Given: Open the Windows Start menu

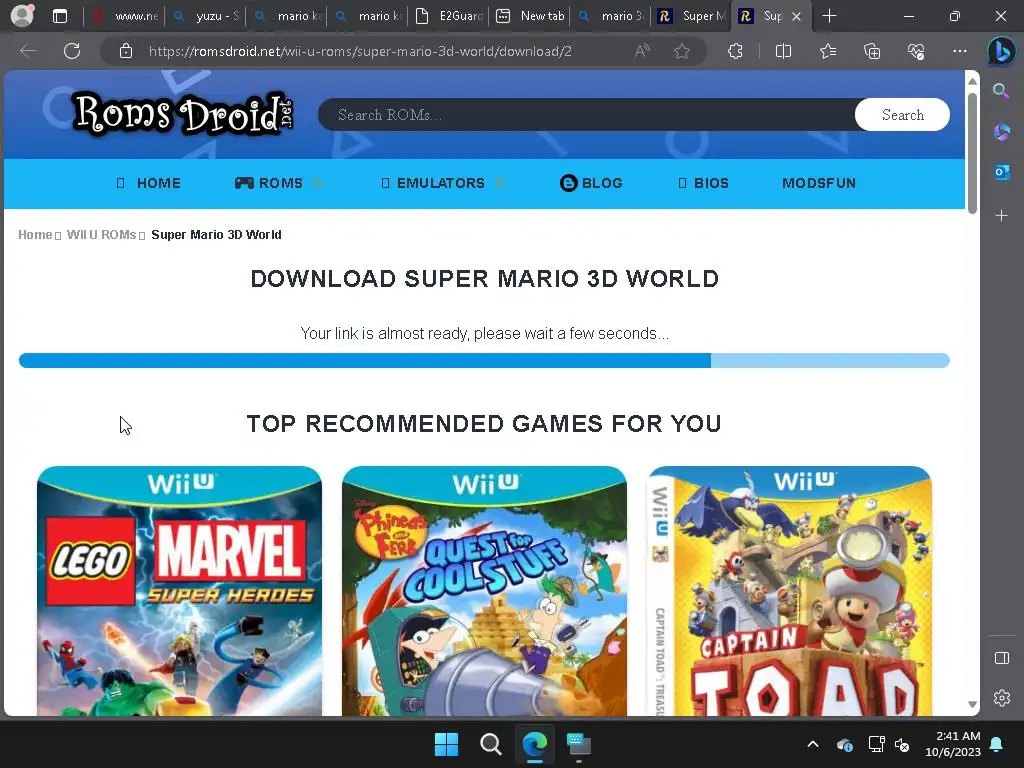Looking at the screenshot, I should coord(447,744).
